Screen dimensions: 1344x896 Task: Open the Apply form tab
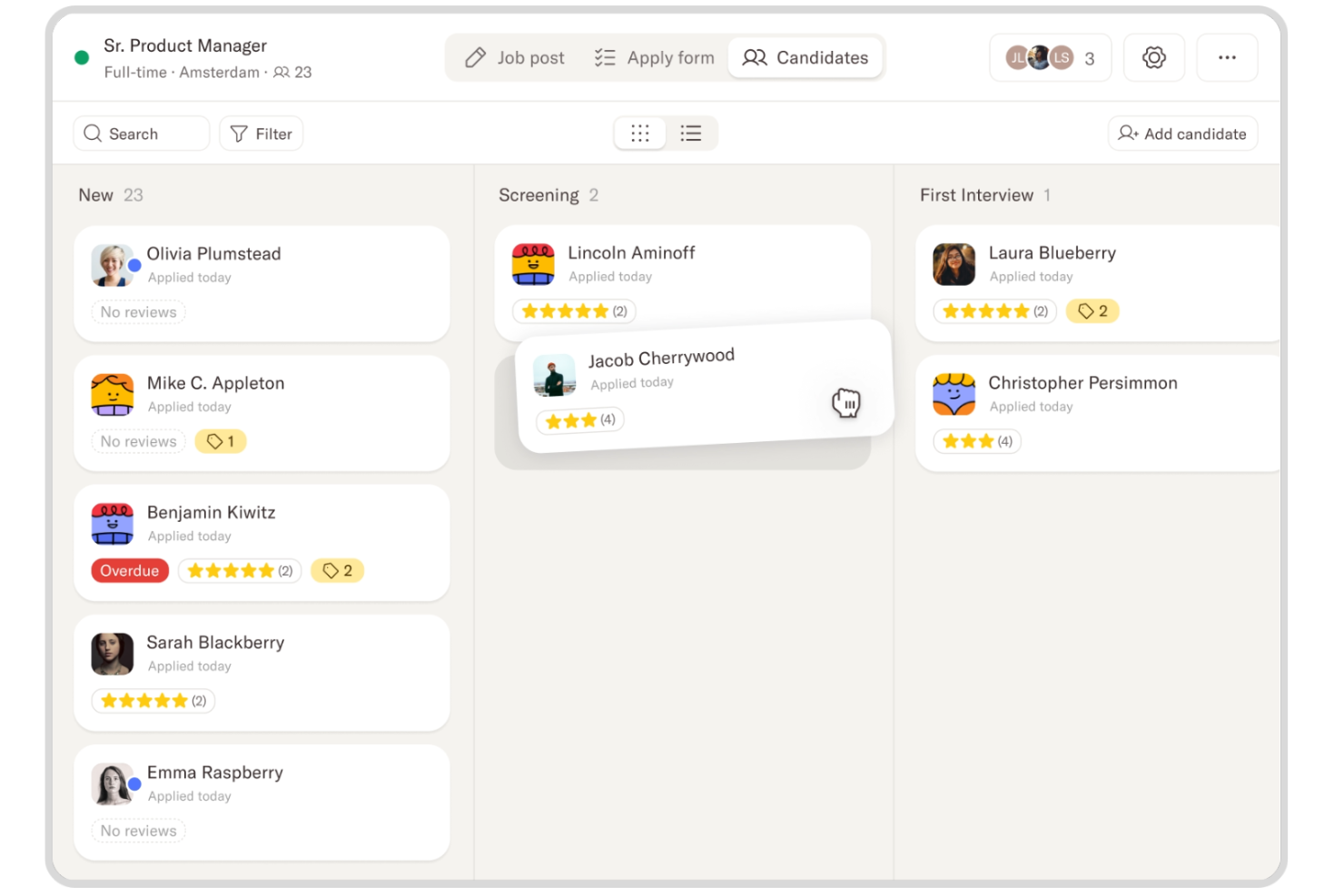pos(655,58)
